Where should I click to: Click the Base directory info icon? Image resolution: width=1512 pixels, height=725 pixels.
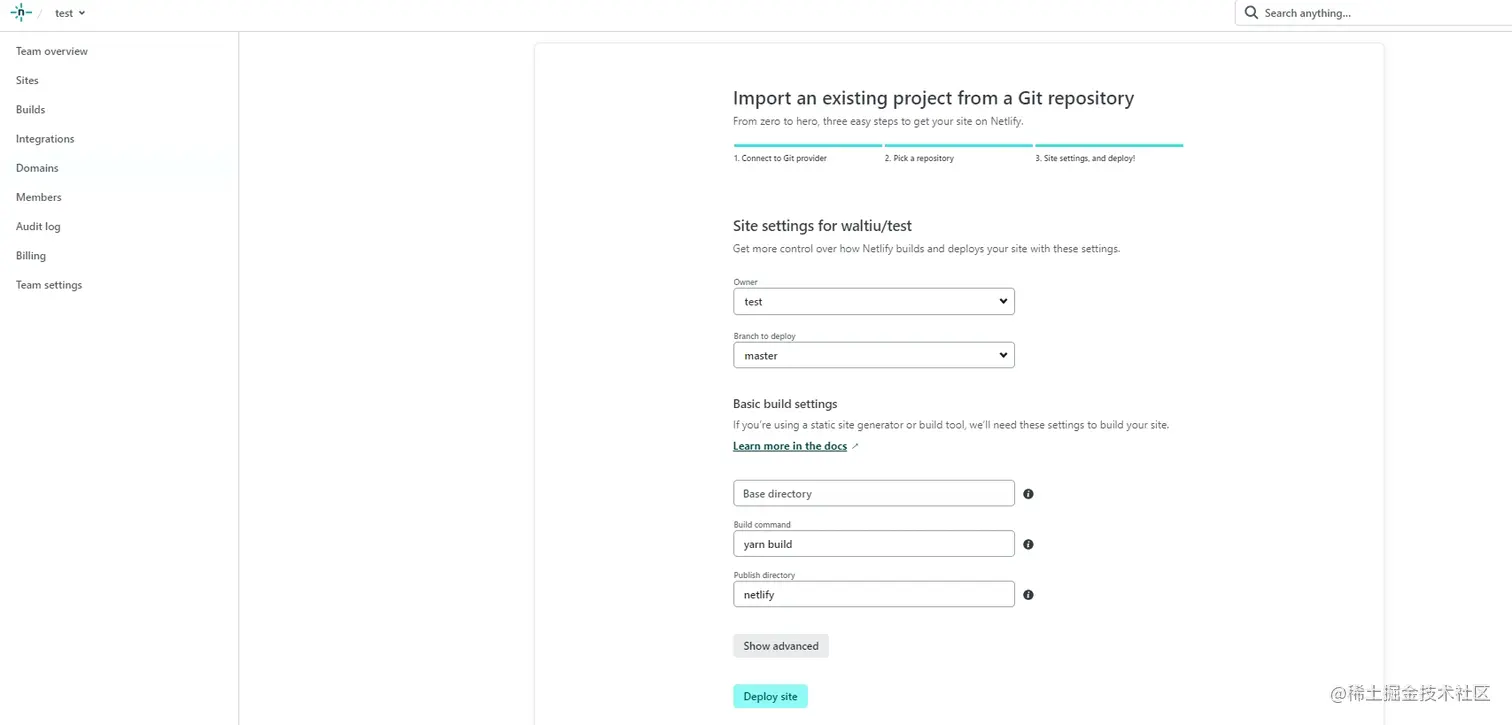click(1028, 494)
